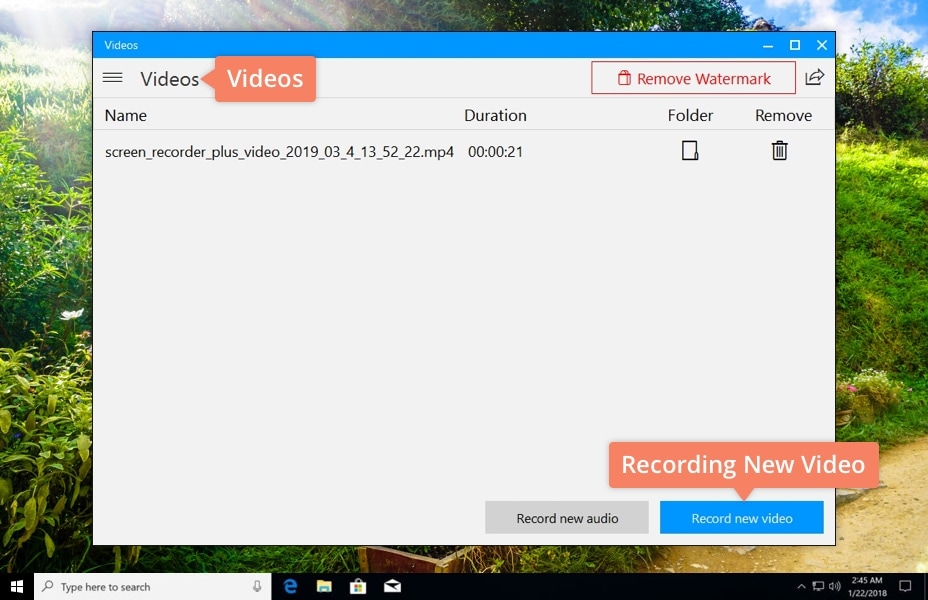Screen dimensions: 928x600
Task: Open File Explorer from taskbar
Action: (x=324, y=586)
